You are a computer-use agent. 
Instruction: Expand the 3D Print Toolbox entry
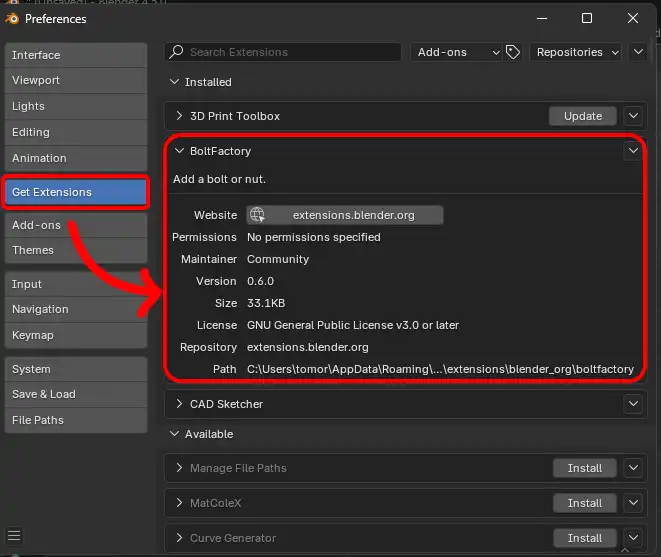pos(179,116)
